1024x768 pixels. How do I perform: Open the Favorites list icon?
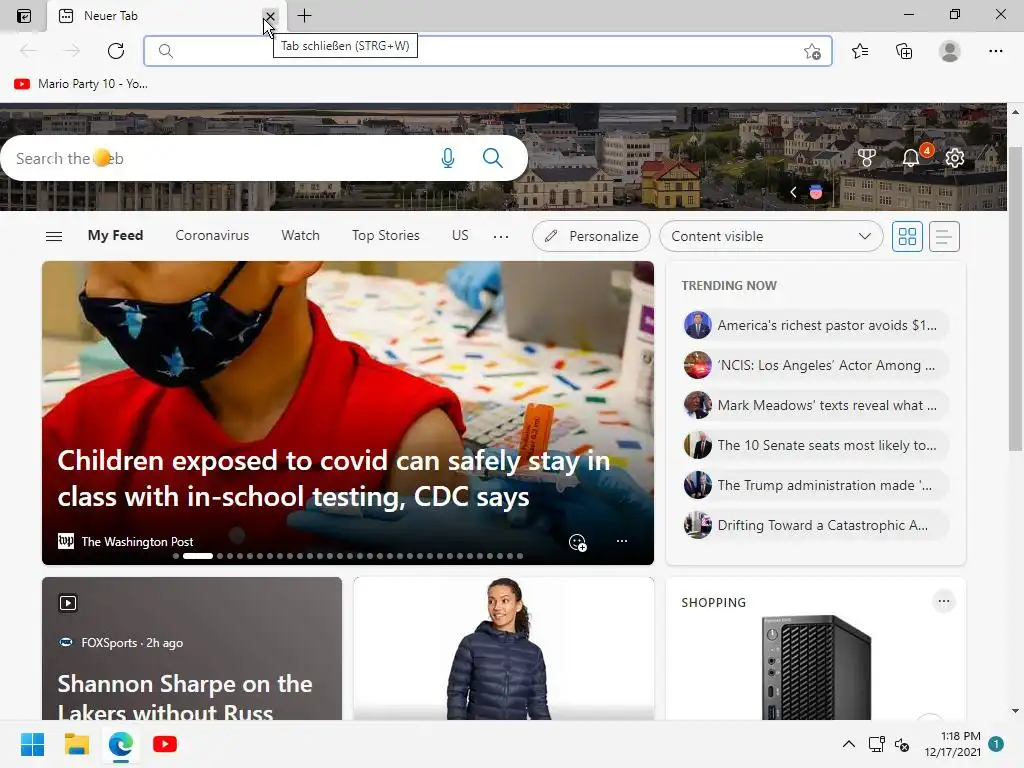tap(860, 51)
